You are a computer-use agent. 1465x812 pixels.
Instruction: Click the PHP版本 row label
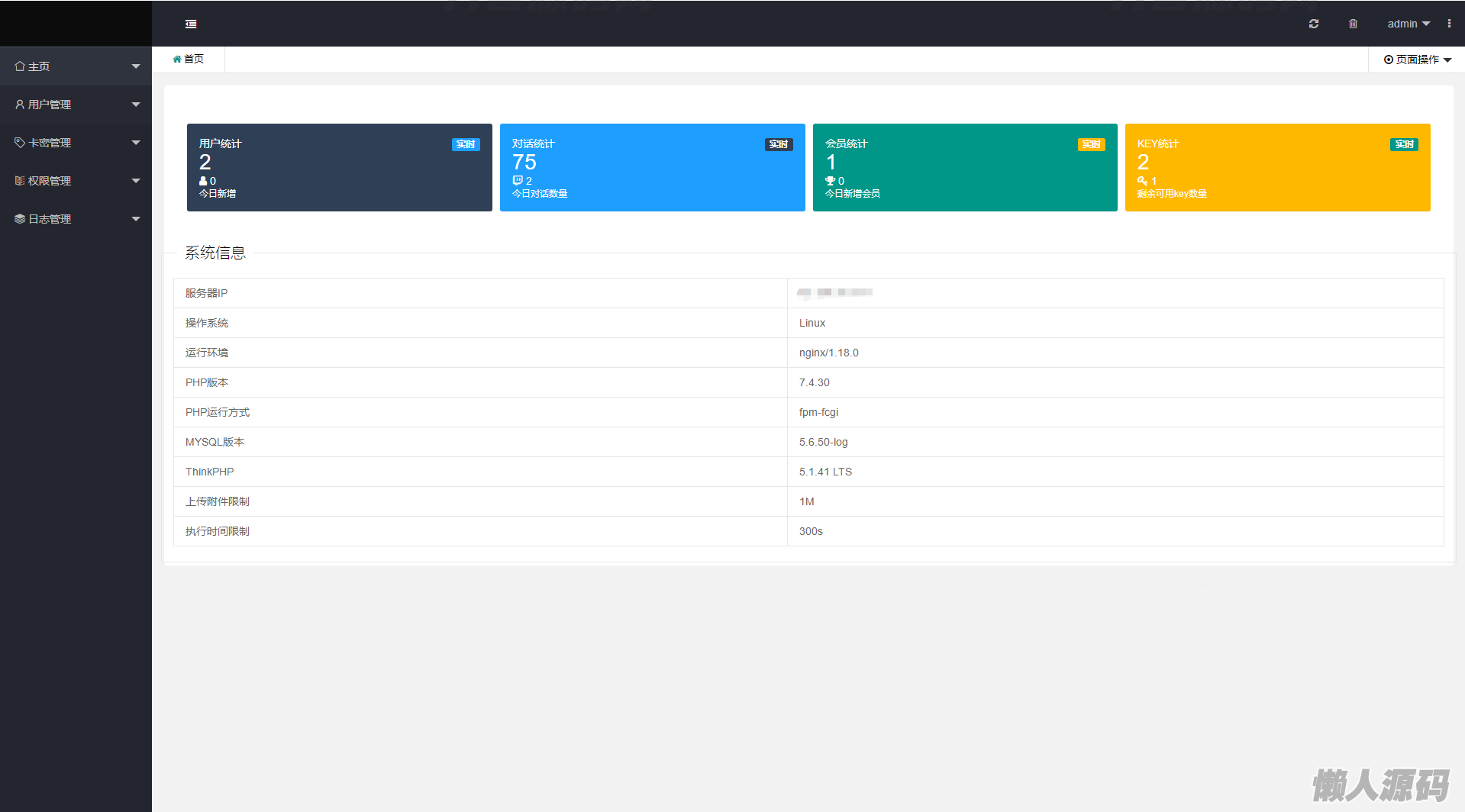[207, 382]
